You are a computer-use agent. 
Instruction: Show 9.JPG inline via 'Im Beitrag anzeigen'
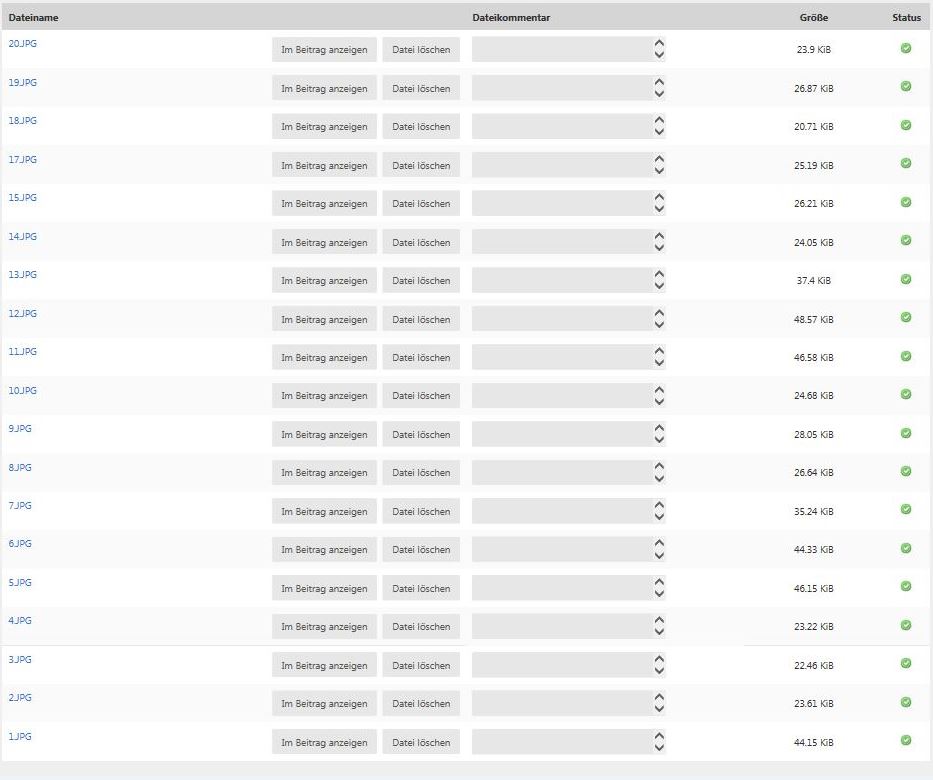[324, 435]
